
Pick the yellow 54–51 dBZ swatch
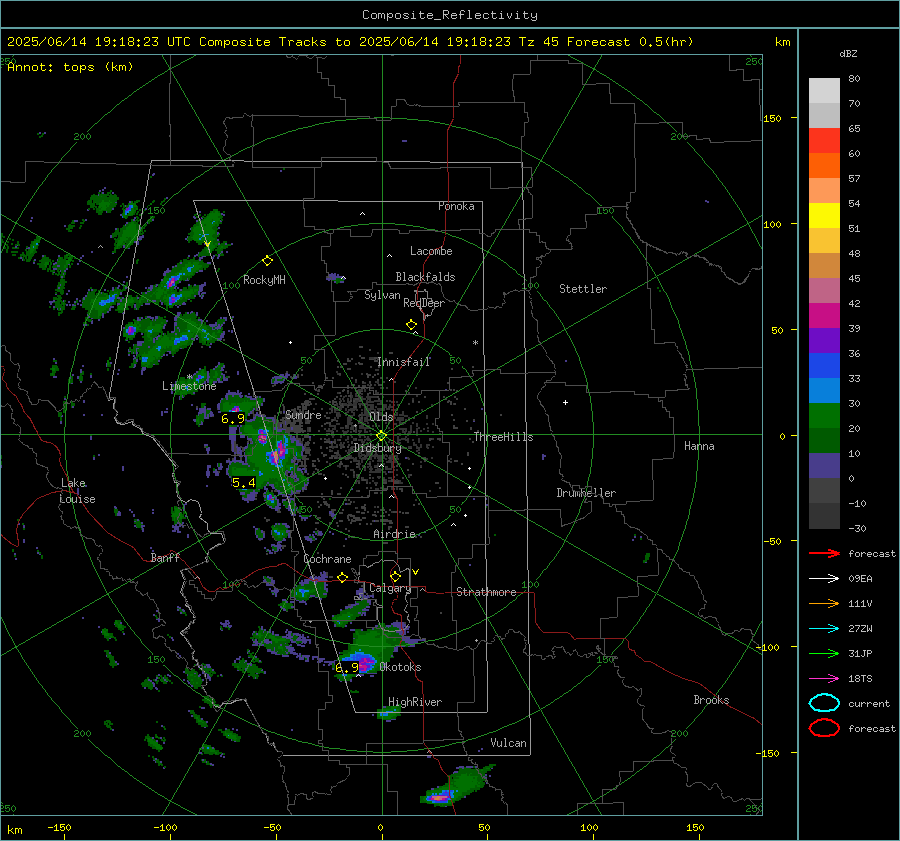coord(824,216)
